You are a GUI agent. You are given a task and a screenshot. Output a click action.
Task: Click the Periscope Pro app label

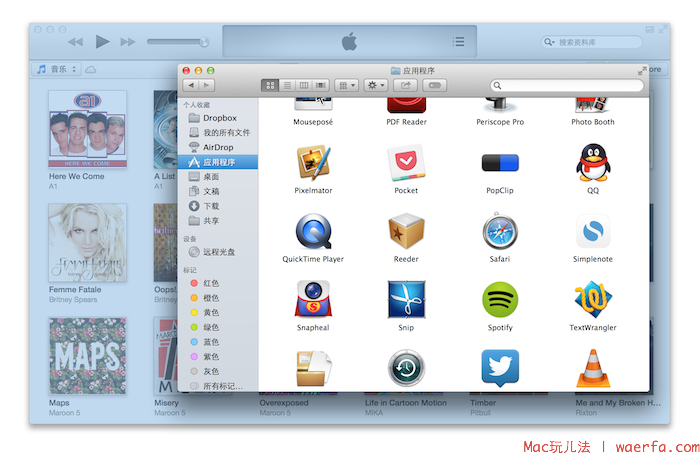500,122
